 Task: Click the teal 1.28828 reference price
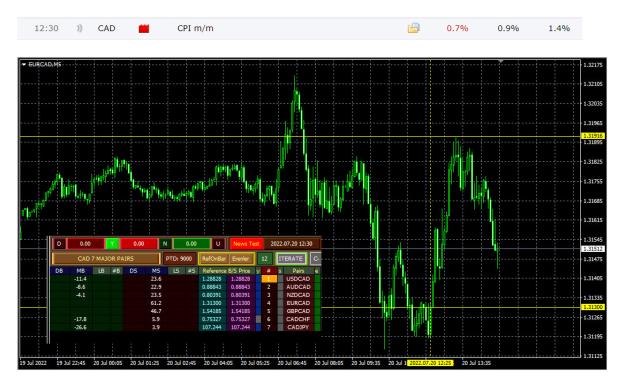[212, 279]
